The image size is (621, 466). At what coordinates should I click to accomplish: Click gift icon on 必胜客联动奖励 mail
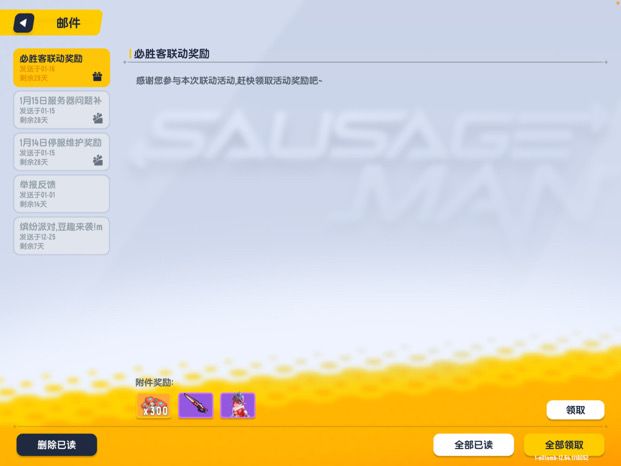(97, 76)
